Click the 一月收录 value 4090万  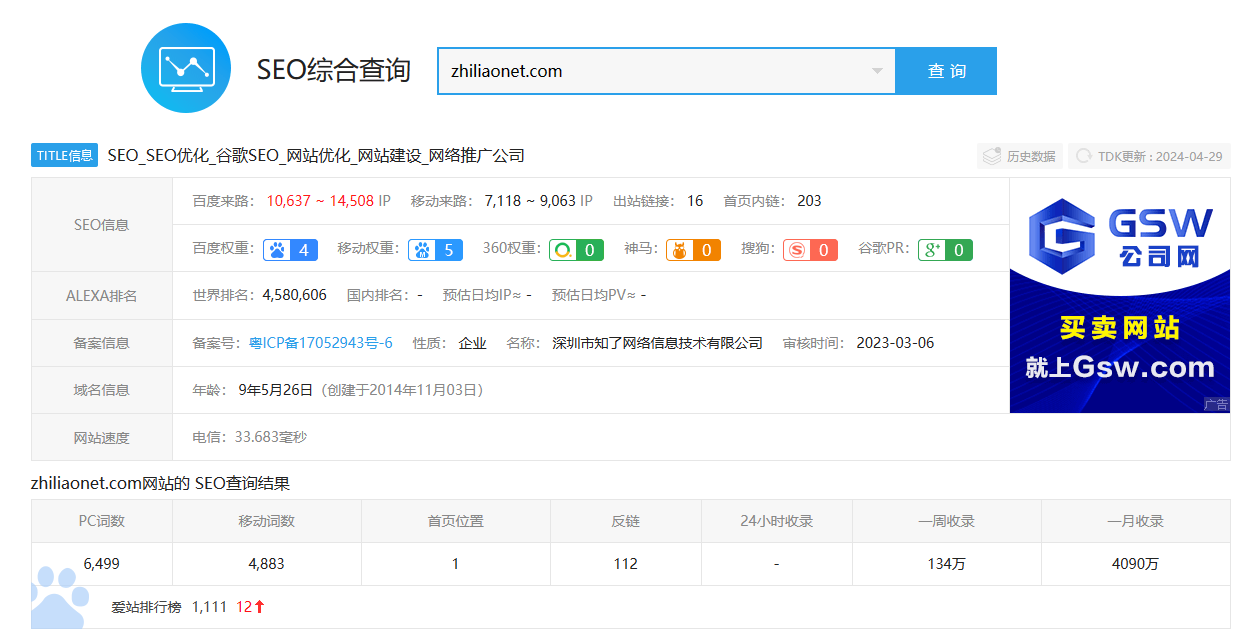[1135, 564]
